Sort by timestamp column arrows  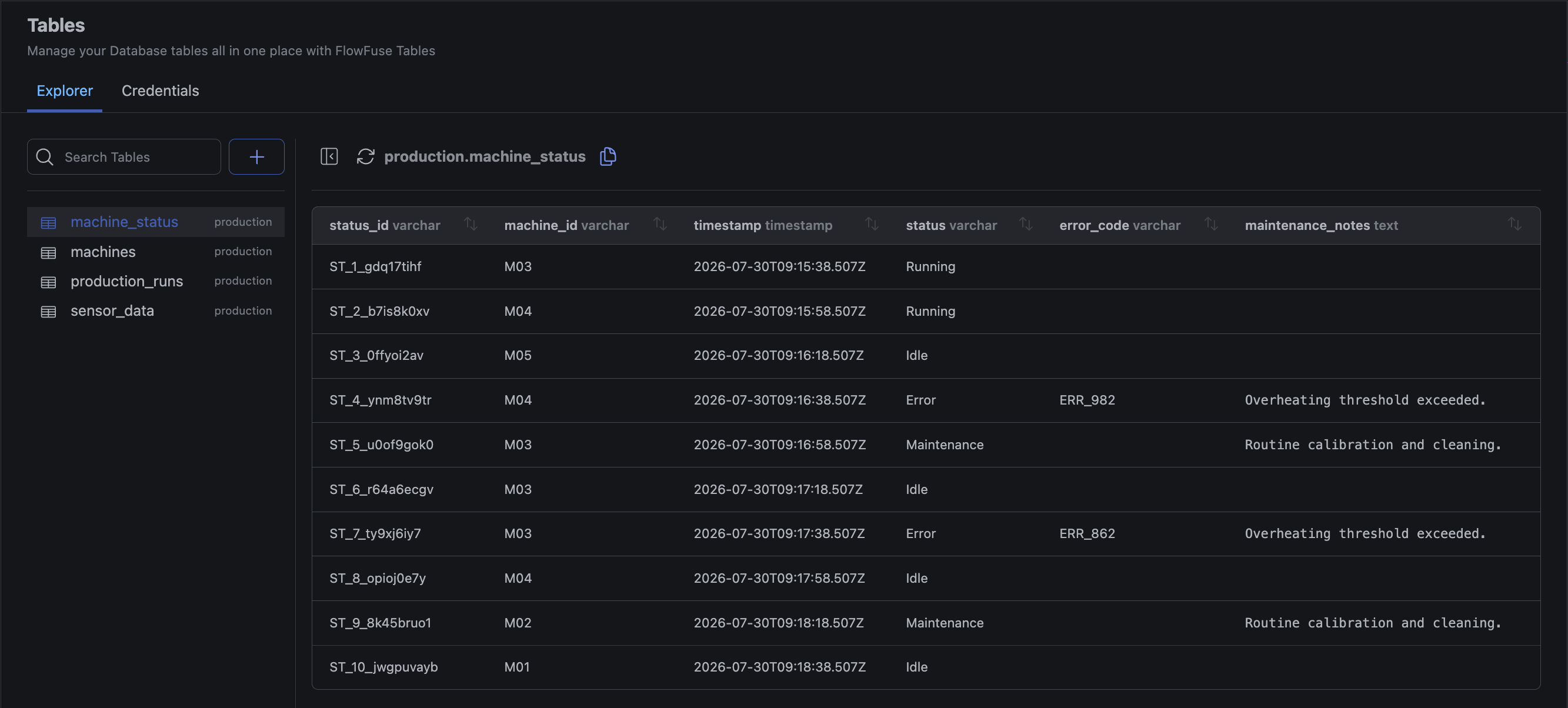coord(872,224)
